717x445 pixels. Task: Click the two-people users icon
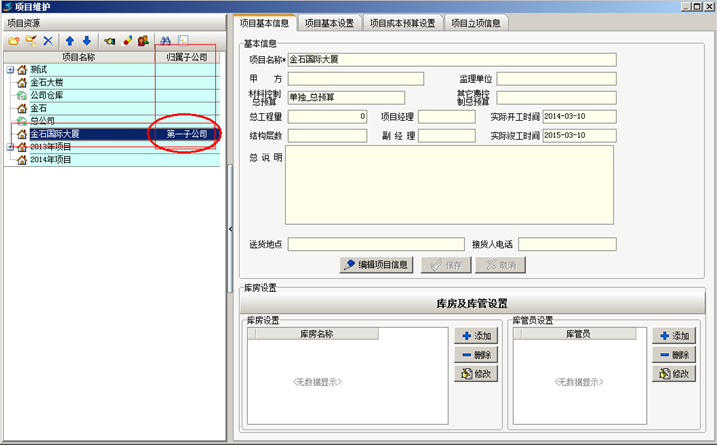[x=143, y=41]
